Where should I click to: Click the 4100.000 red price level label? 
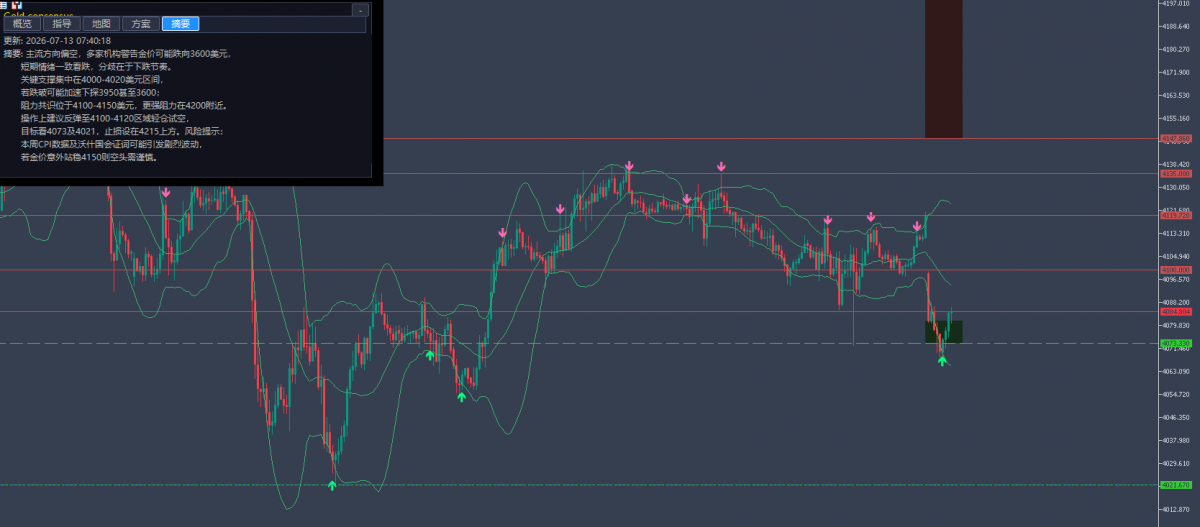(1175, 269)
